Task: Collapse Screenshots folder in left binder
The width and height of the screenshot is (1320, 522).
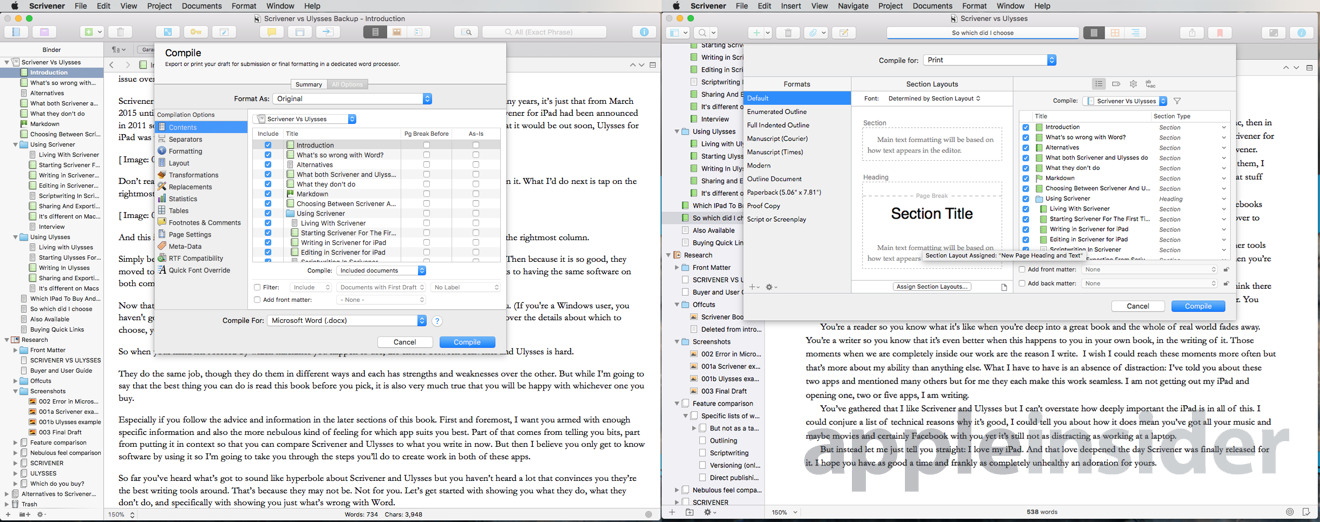Action: 17,391
